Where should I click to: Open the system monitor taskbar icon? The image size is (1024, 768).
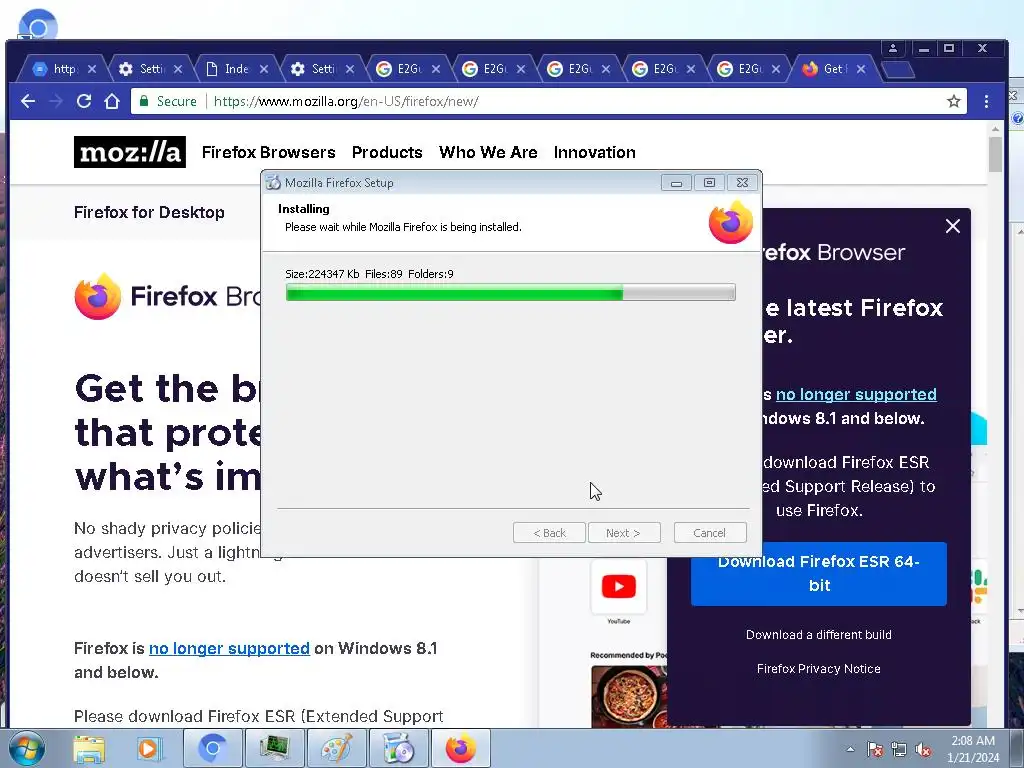tap(274, 748)
